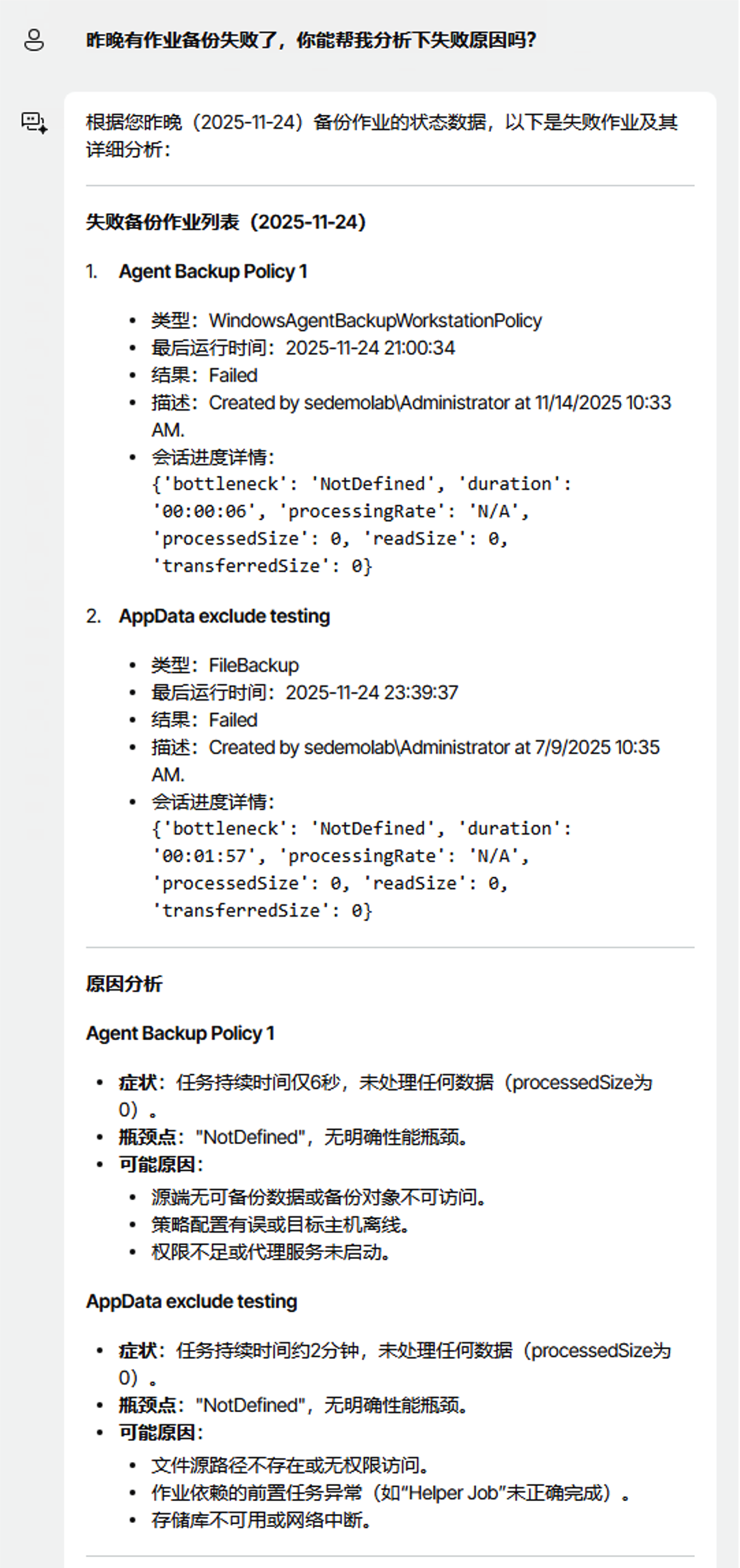
Task: Click the code block with duration 00:01:57
Action: pos(361,870)
